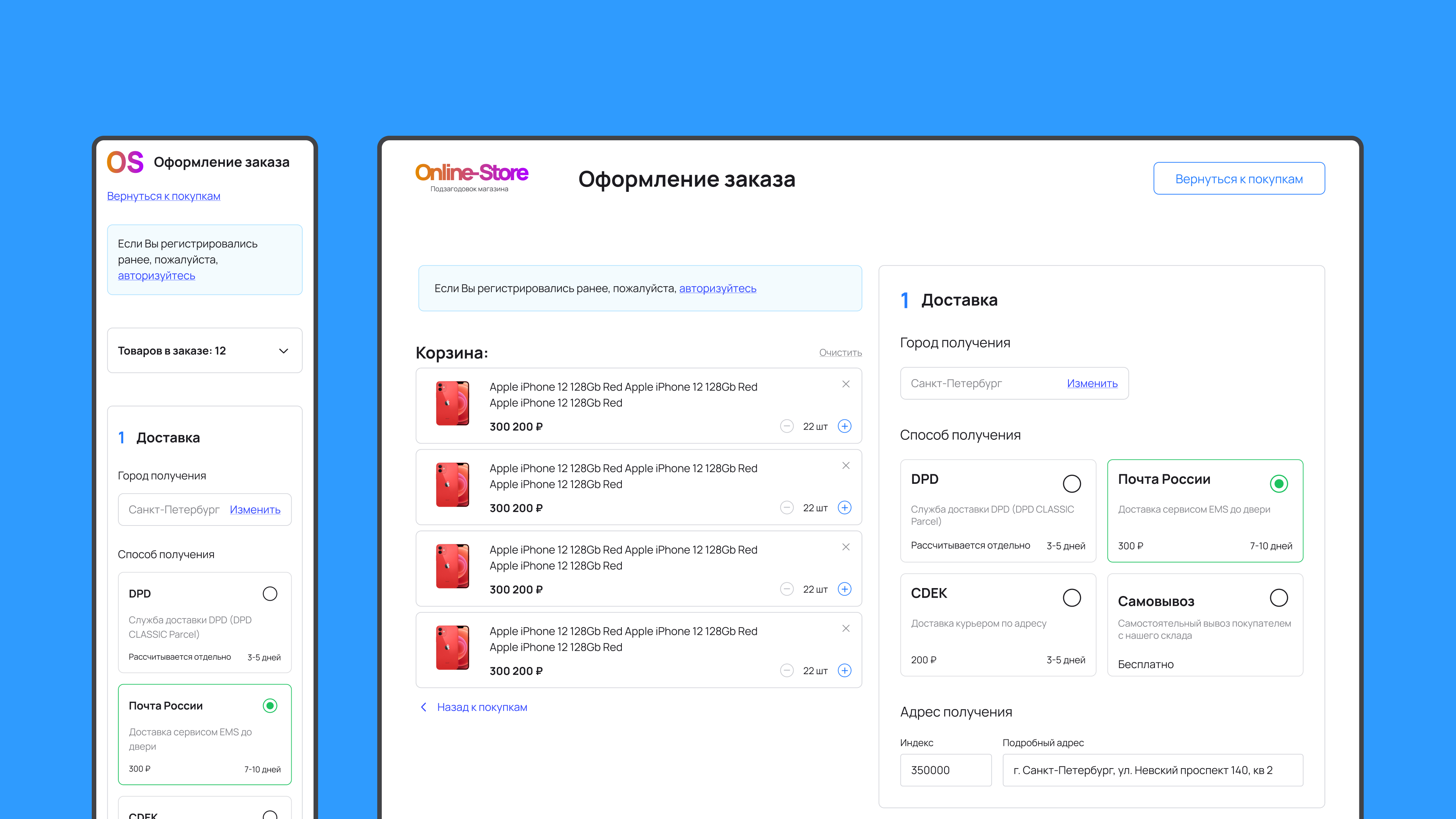Click fourth cart item's iPhone thumbnail

pyautogui.click(x=453, y=647)
